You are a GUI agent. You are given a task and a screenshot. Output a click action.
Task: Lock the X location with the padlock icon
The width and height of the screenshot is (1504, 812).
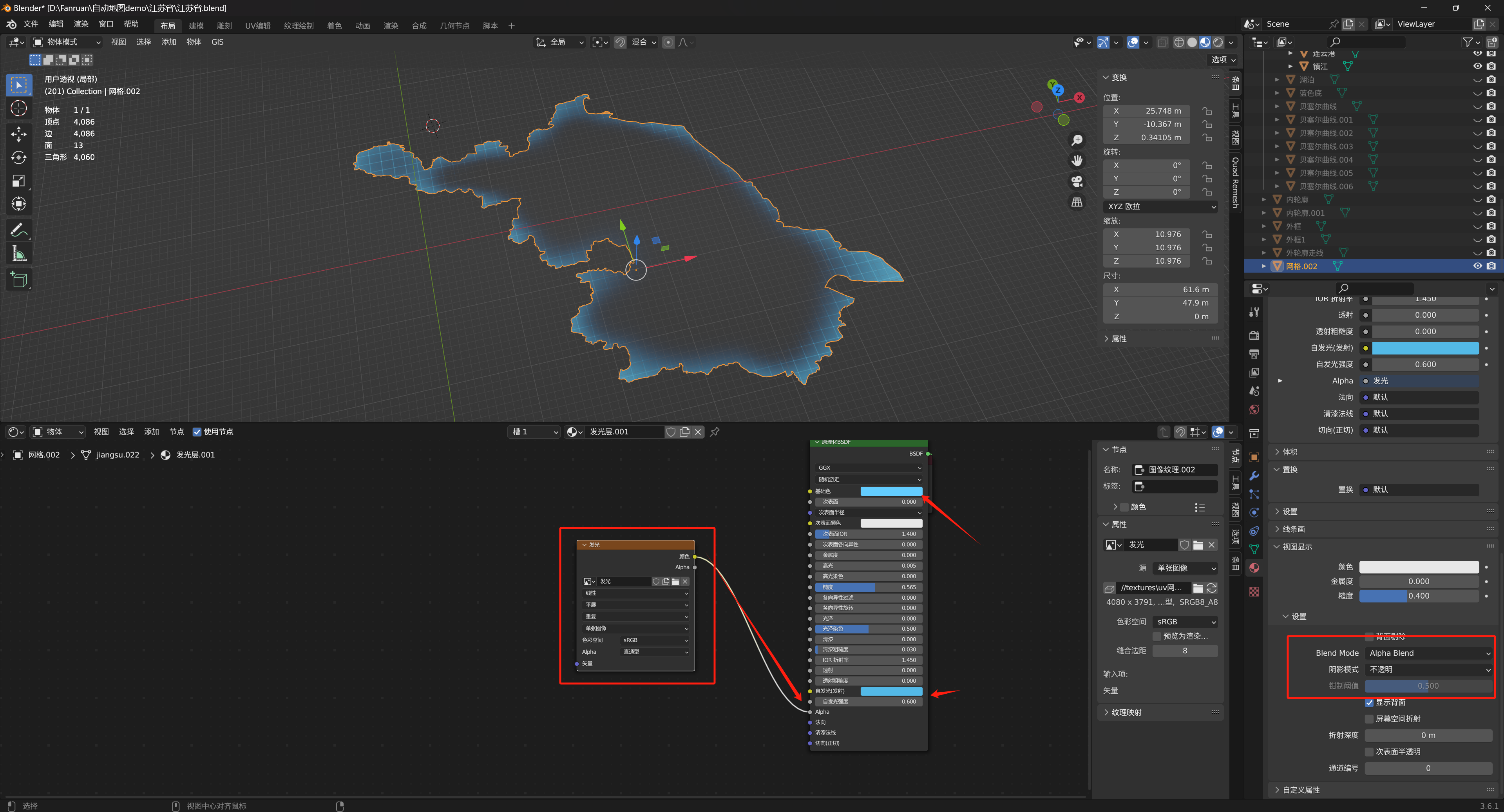pyautogui.click(x=1207, y=111)
